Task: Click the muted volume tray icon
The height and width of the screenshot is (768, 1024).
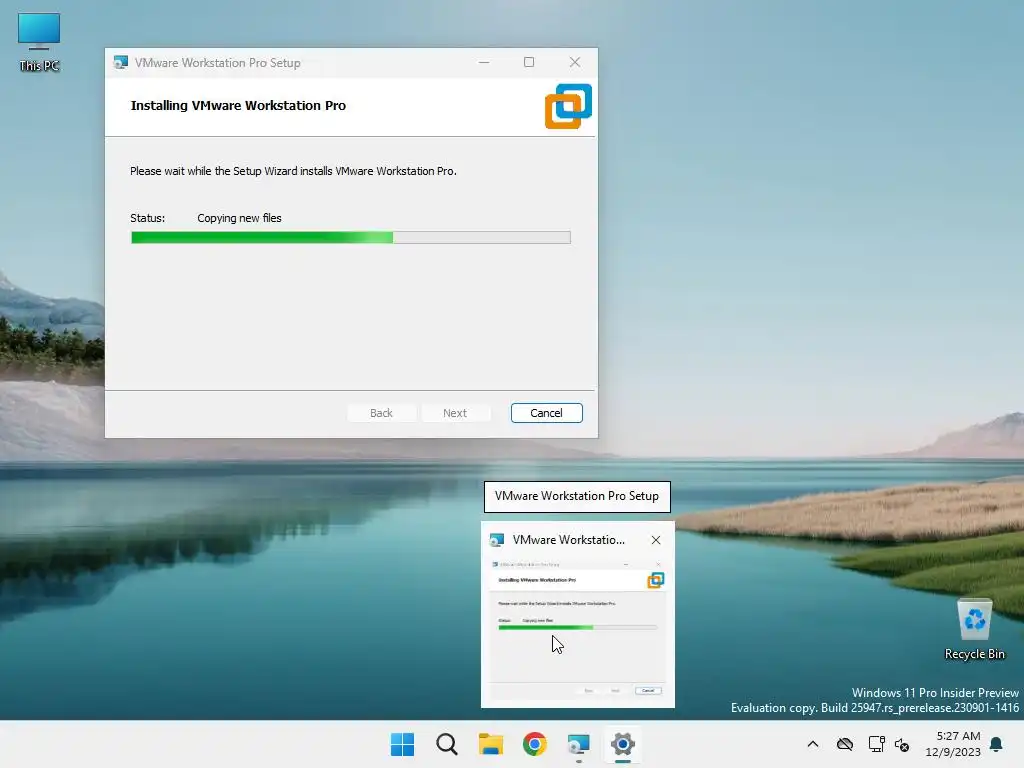Action: pos(902,744)
